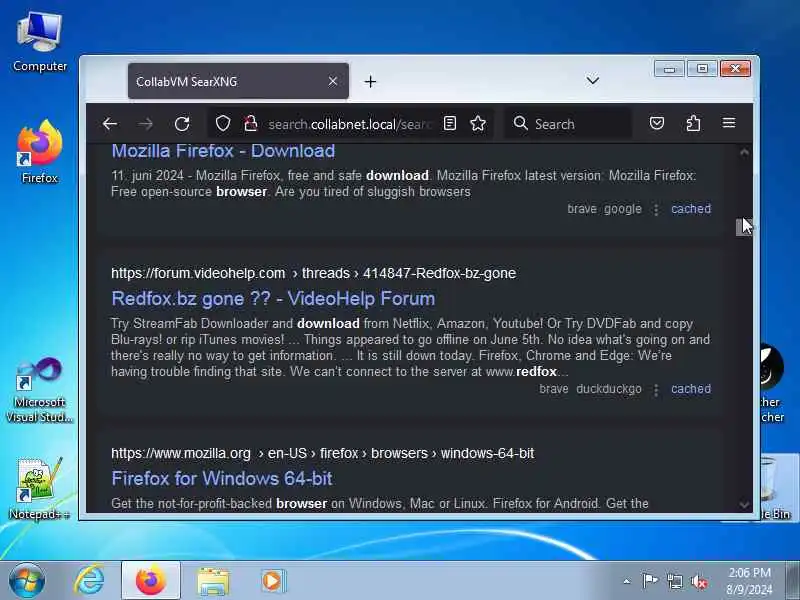Open the Windows Start orb
Screen dimensions: 800x600
pyautogui.click(x=27, y=580)
